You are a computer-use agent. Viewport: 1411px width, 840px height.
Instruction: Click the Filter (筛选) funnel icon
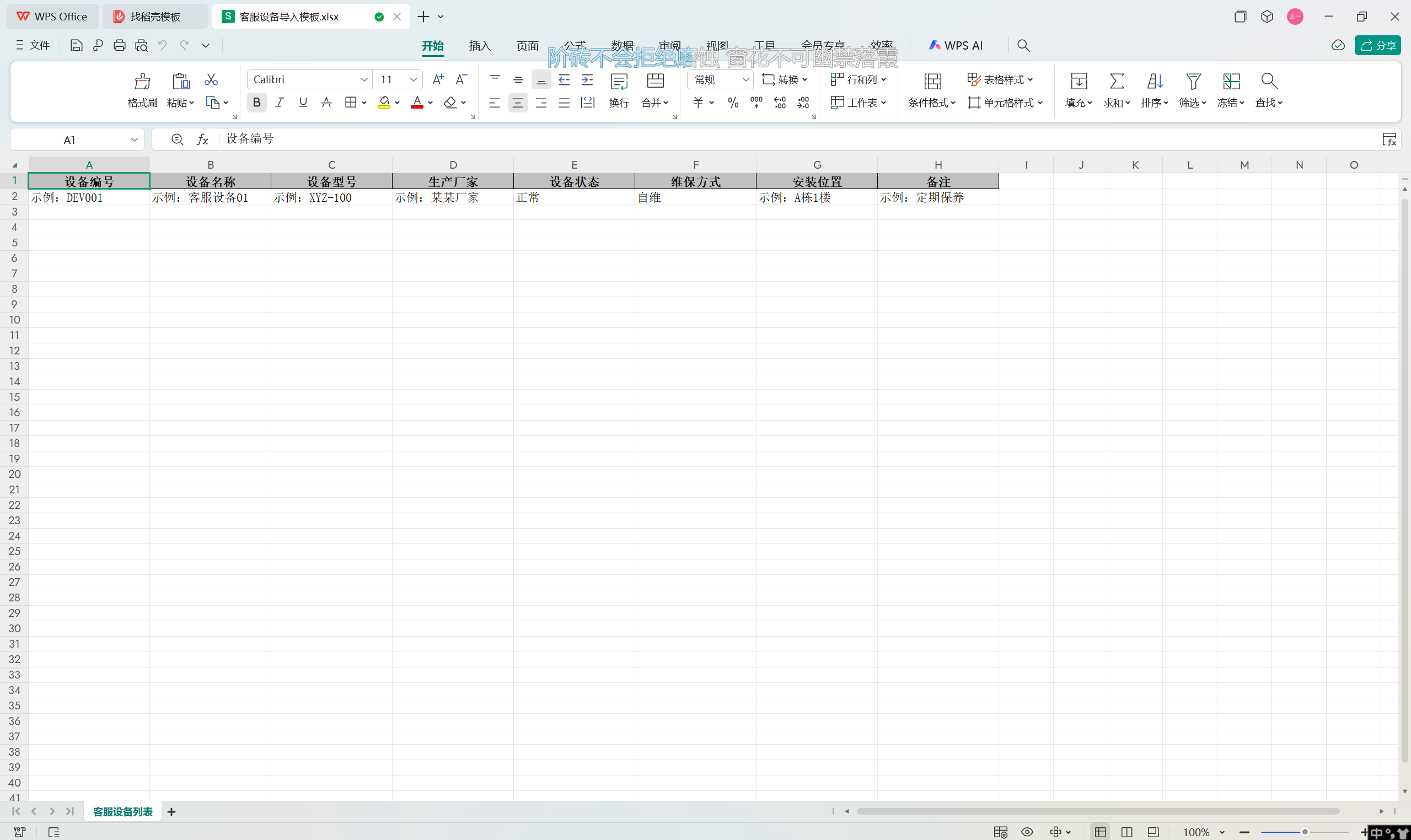pyautogui.click(x=1193, y=82)
